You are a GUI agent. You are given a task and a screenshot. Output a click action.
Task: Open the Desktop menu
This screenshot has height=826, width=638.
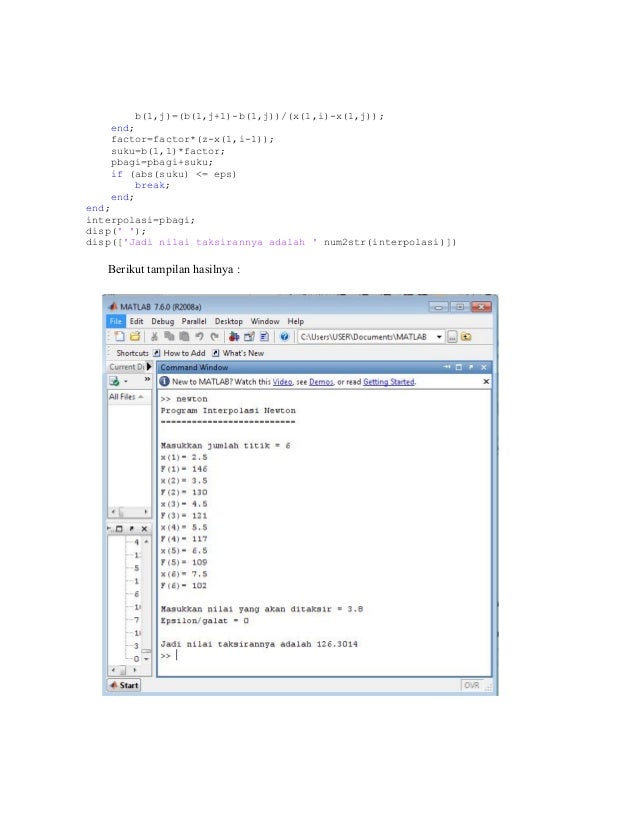[229, 321]
